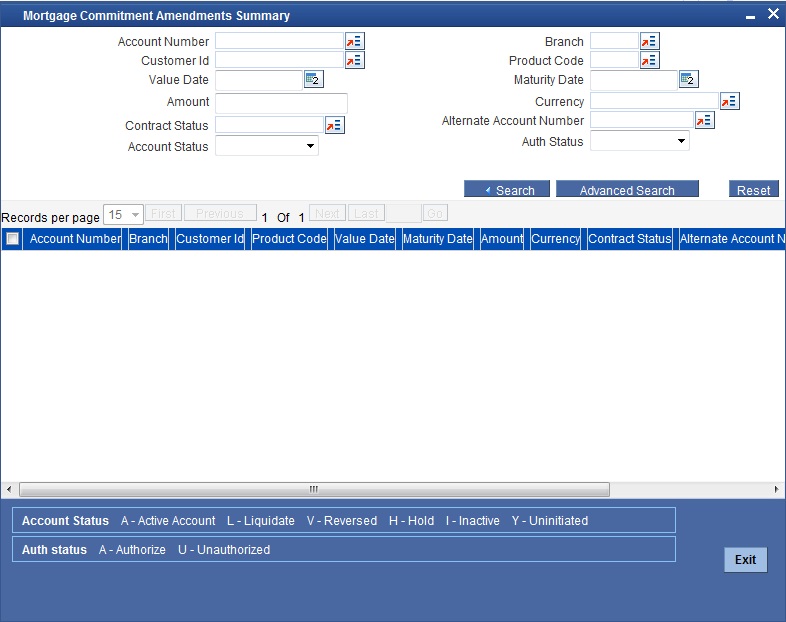This screenshot has height=622, width=786.
Task: Open Product Code lookup list icon
Action: tap(650, 60)
